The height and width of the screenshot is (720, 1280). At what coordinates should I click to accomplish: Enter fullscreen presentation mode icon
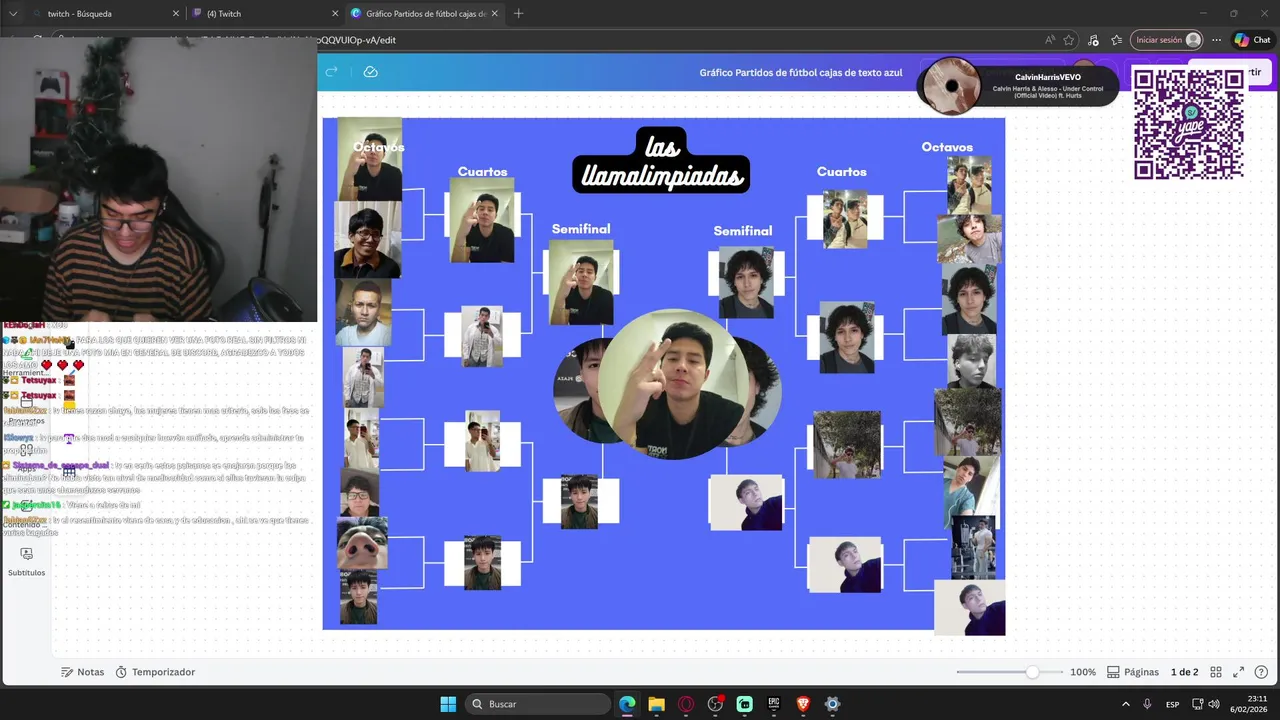[x=1238, y=672]
